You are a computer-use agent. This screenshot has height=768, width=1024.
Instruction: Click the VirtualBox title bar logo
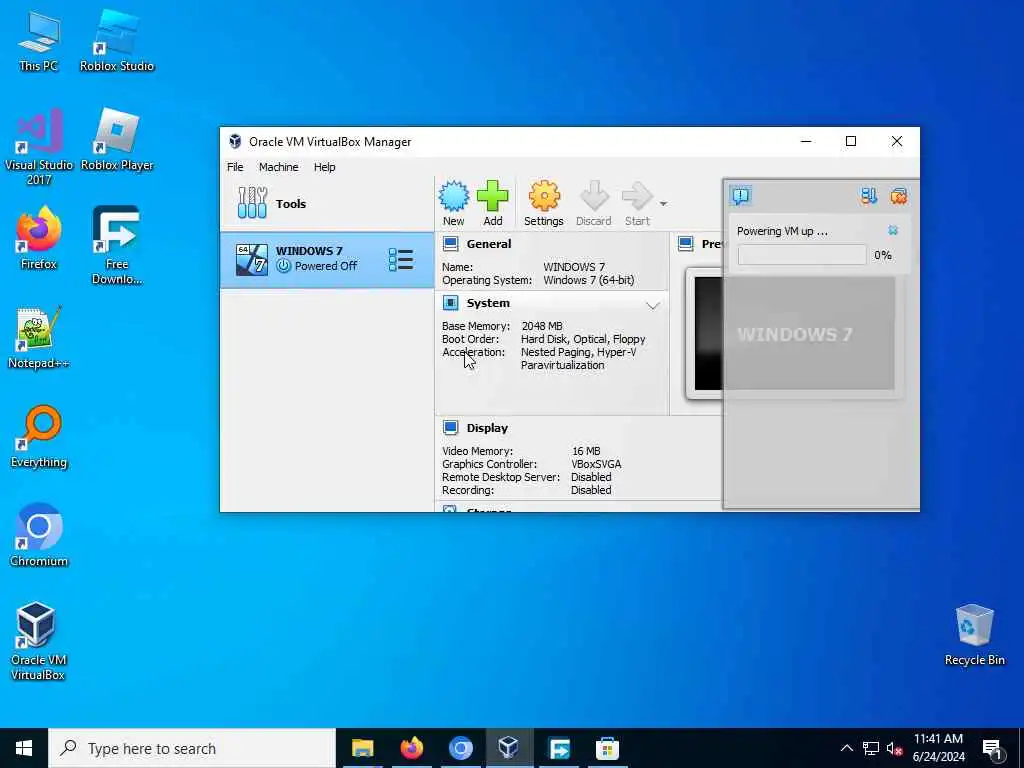point(235,142)
